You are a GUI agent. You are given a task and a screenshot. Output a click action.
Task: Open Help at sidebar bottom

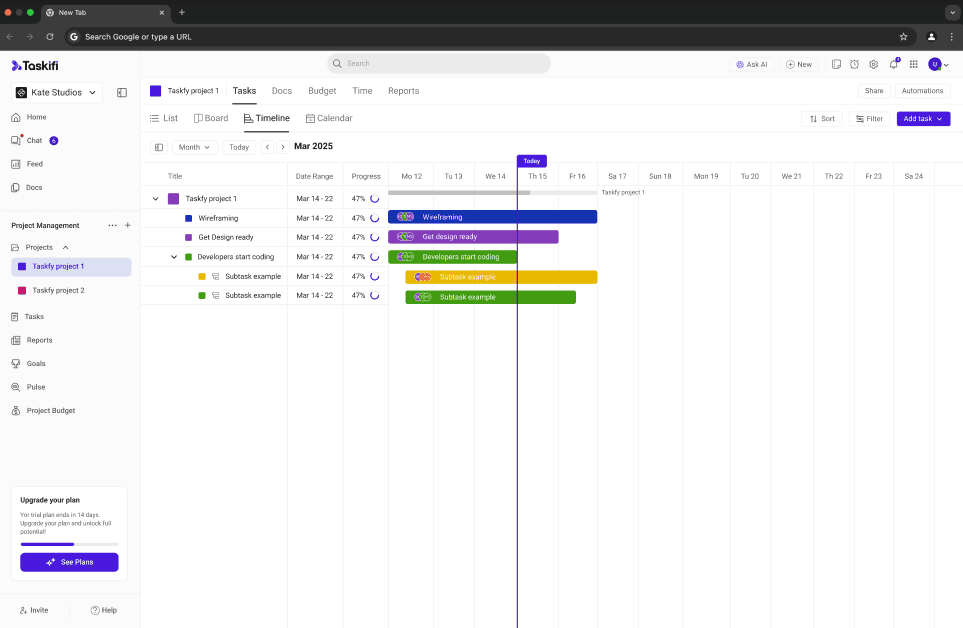point(104,610)
